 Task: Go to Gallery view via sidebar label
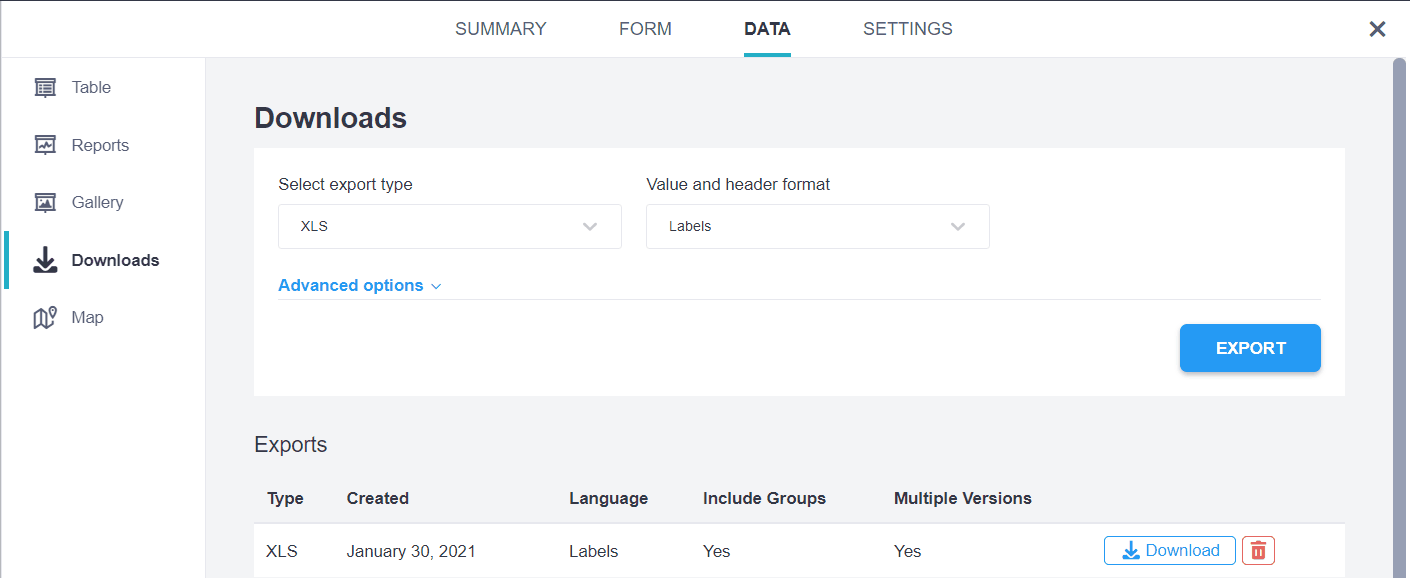coord(97,203)
